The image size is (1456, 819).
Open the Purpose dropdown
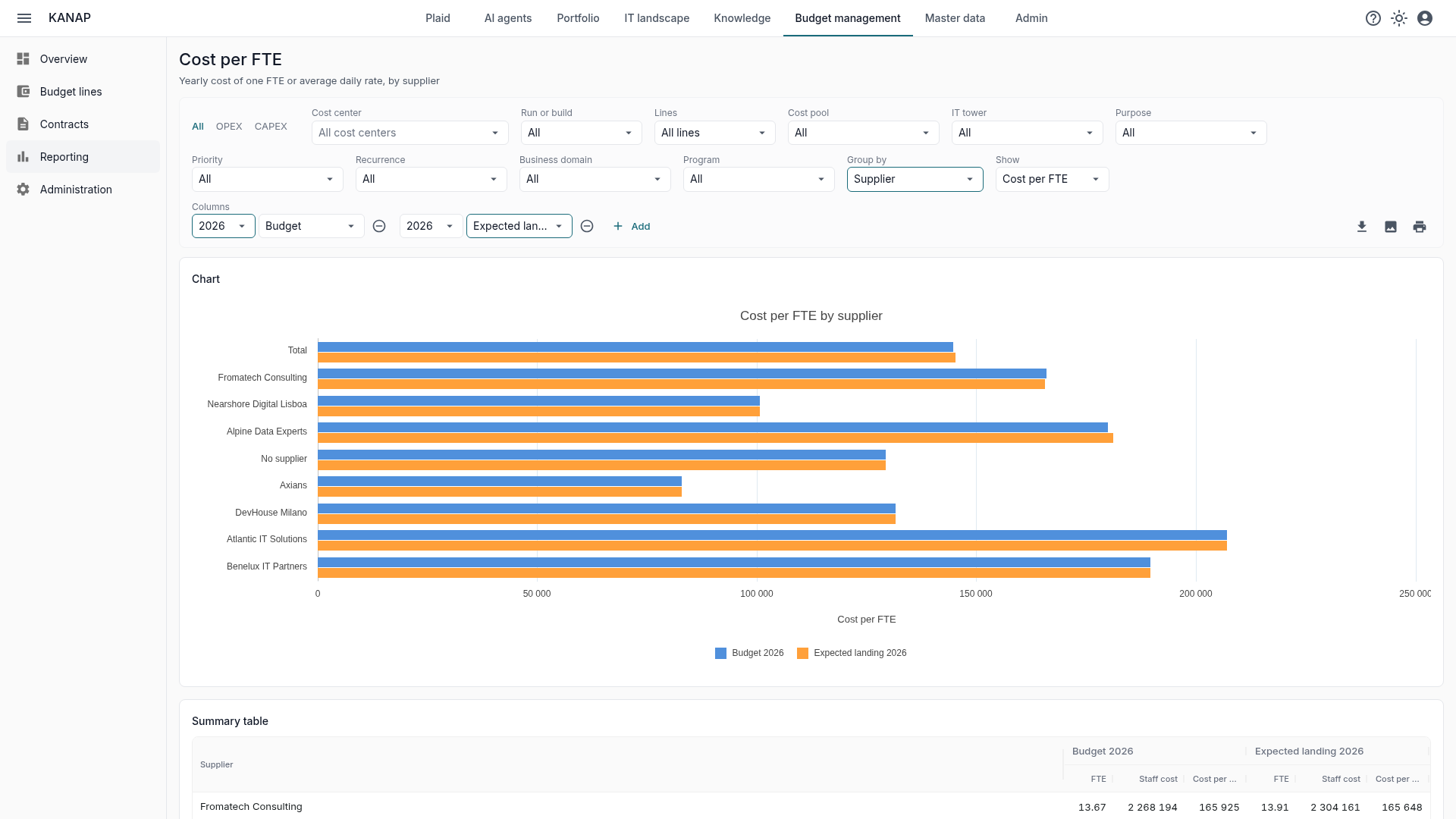(x=1191, y=133)
